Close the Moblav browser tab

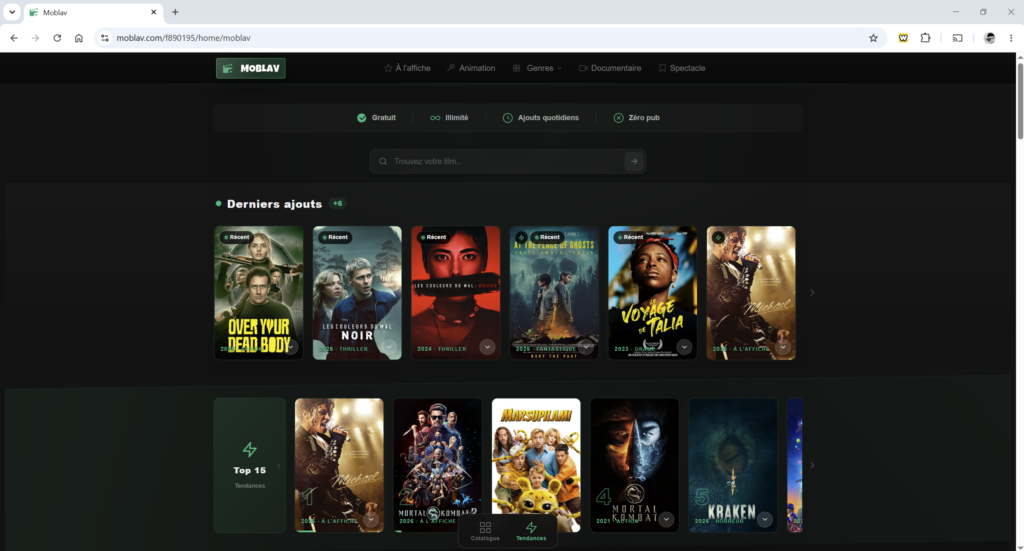pos(153,12)
